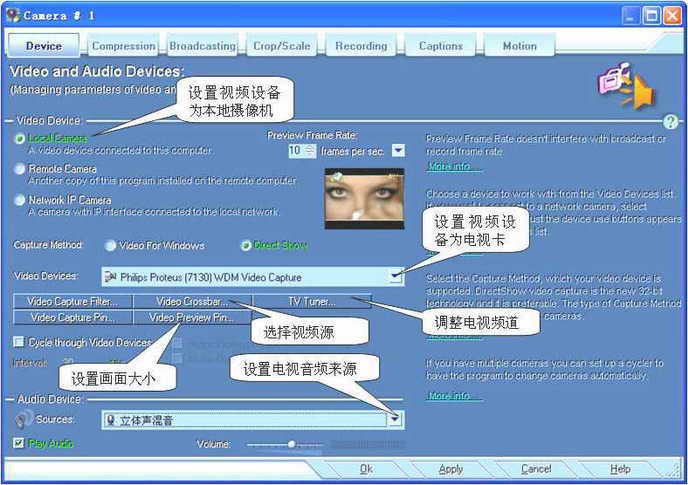The width and height of the screenshot is (688, 485).
Task: Adjust the Volume slider
Action: pyautogui.click(x=291, y=443)
